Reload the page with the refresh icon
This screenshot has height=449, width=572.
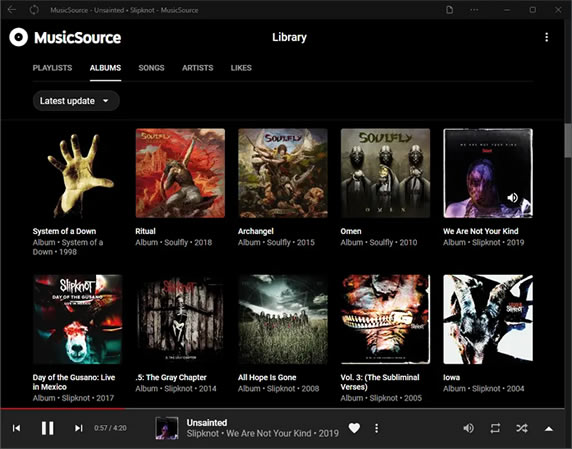[x=34, y=10]
